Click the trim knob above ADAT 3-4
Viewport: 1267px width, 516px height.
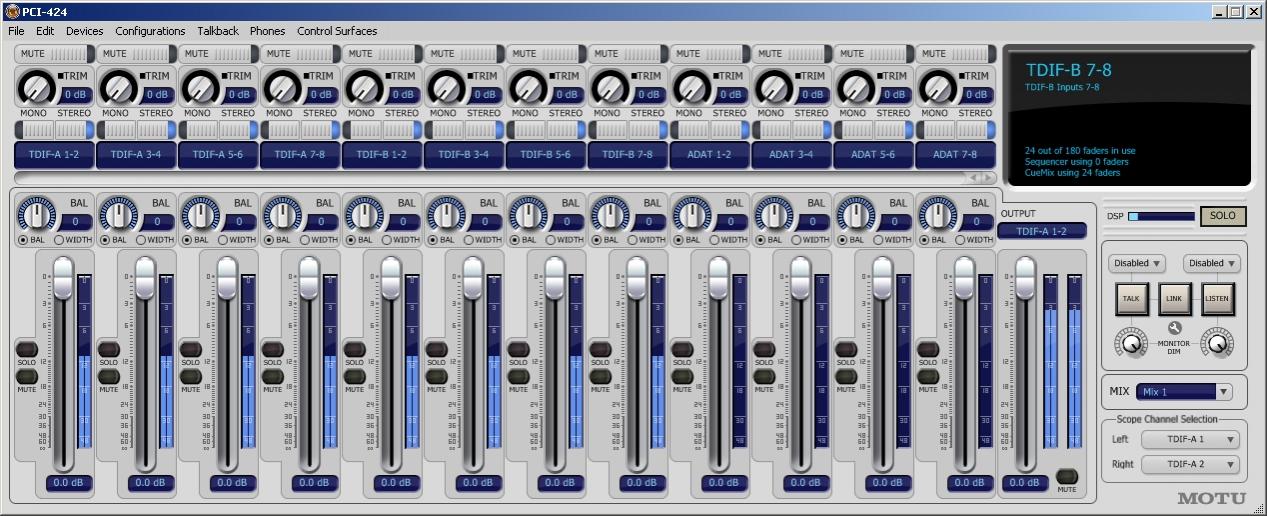[775, 88]
